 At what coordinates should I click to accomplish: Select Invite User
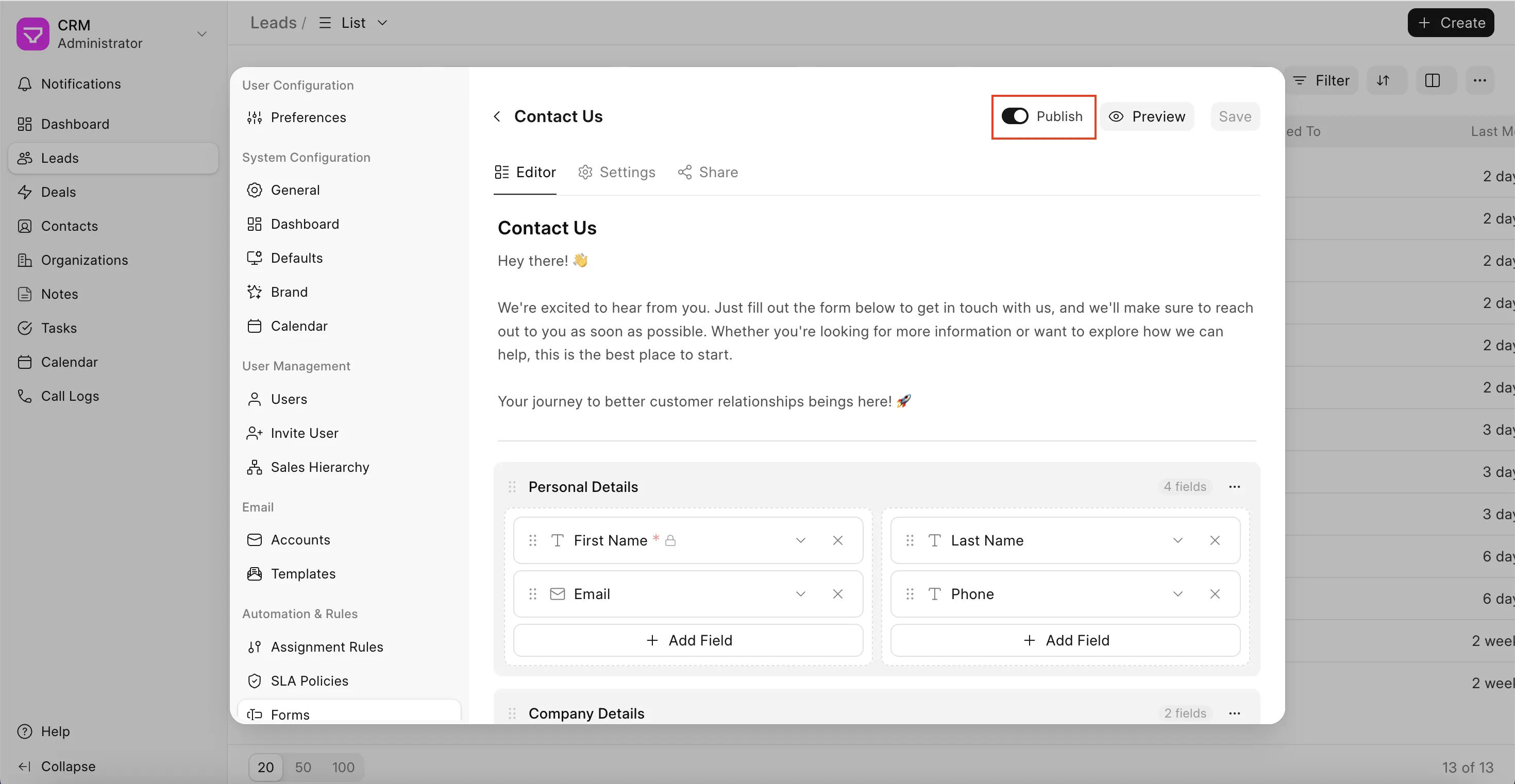click(x=349, y=433)
